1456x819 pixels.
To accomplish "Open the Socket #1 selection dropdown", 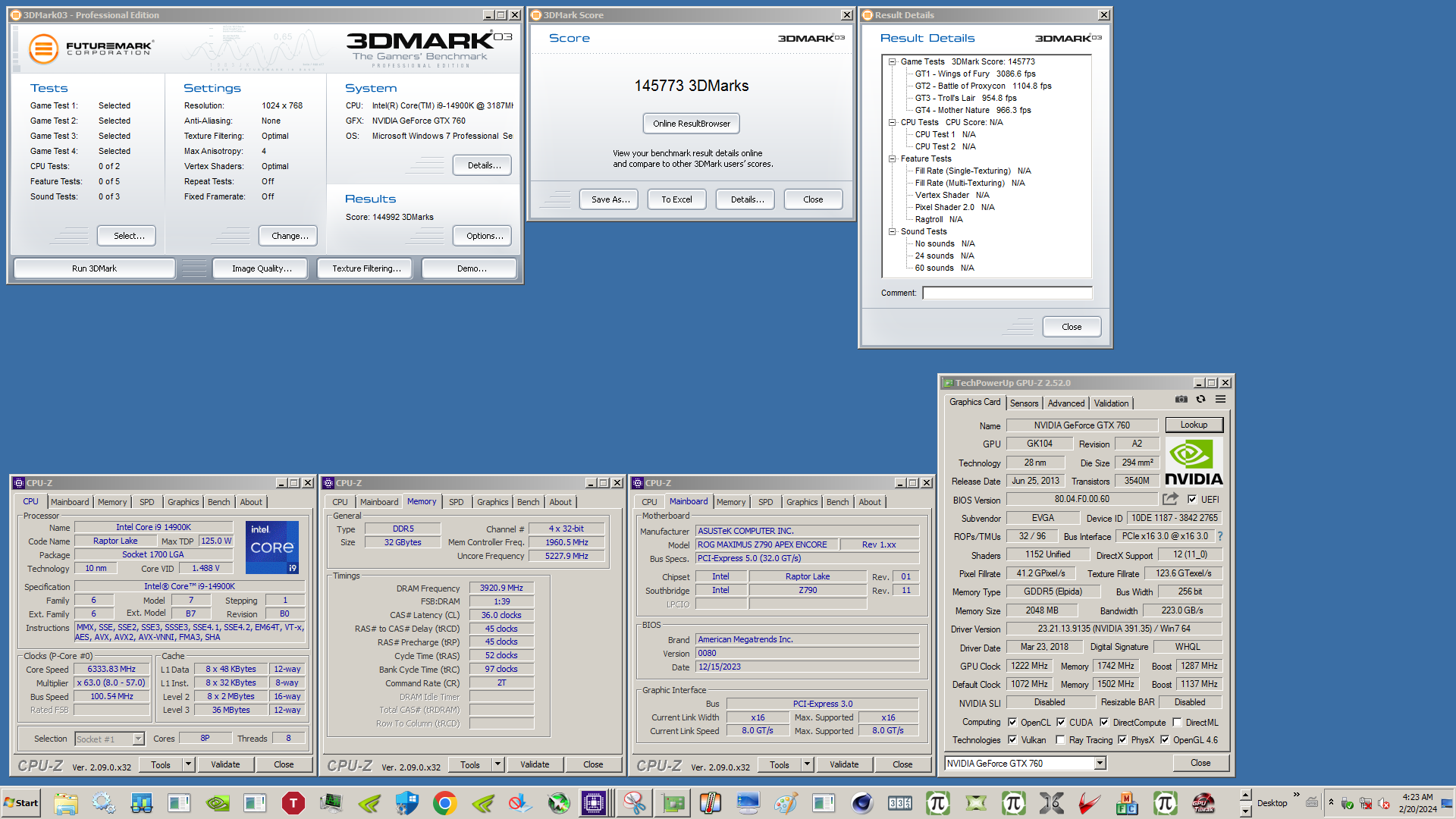I will point(138,739).
